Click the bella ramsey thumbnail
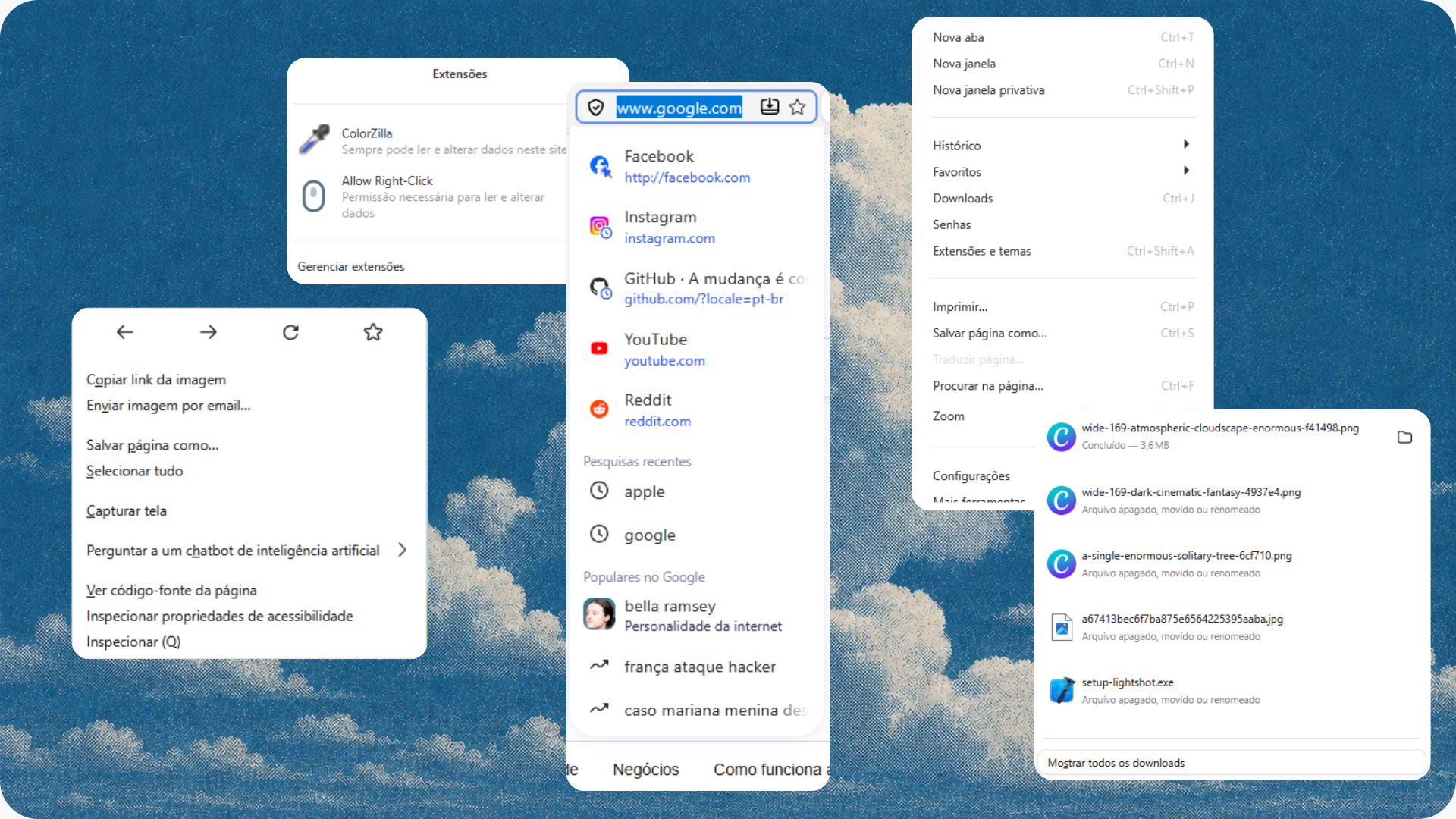Viewport: 1456px width, 819px height. tap(599, 614)
